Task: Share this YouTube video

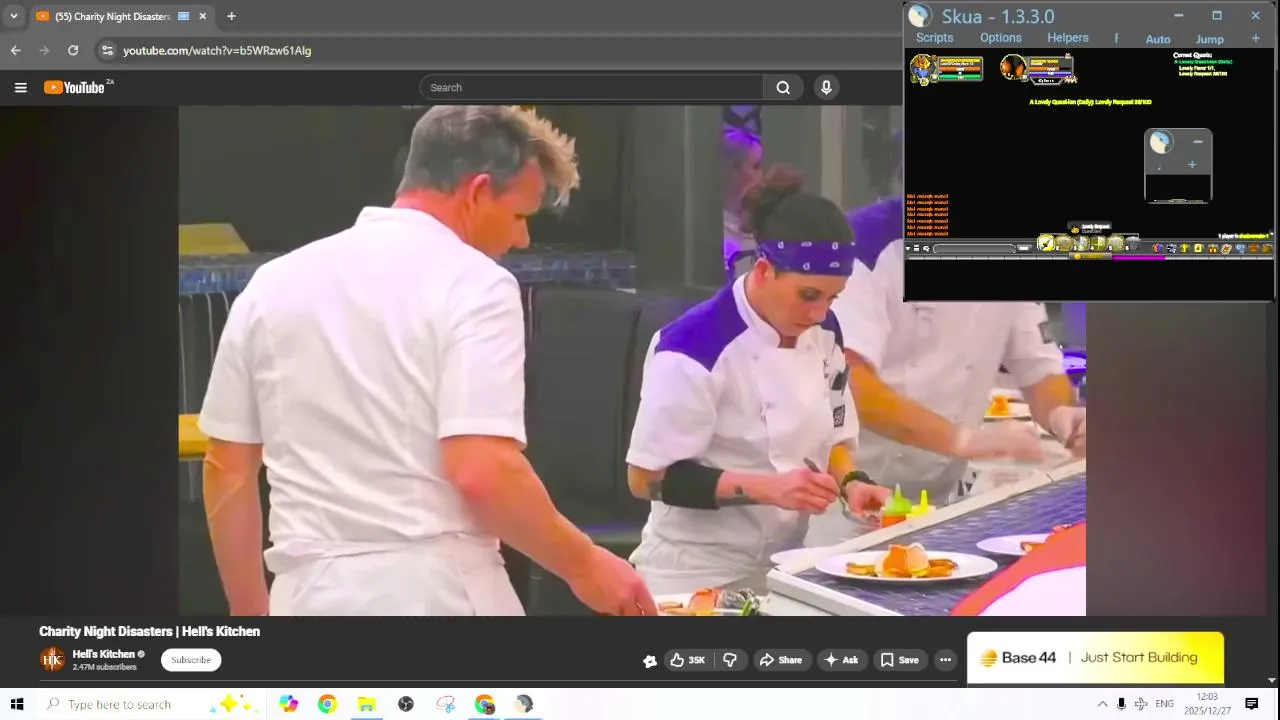Action: point(780,660)
